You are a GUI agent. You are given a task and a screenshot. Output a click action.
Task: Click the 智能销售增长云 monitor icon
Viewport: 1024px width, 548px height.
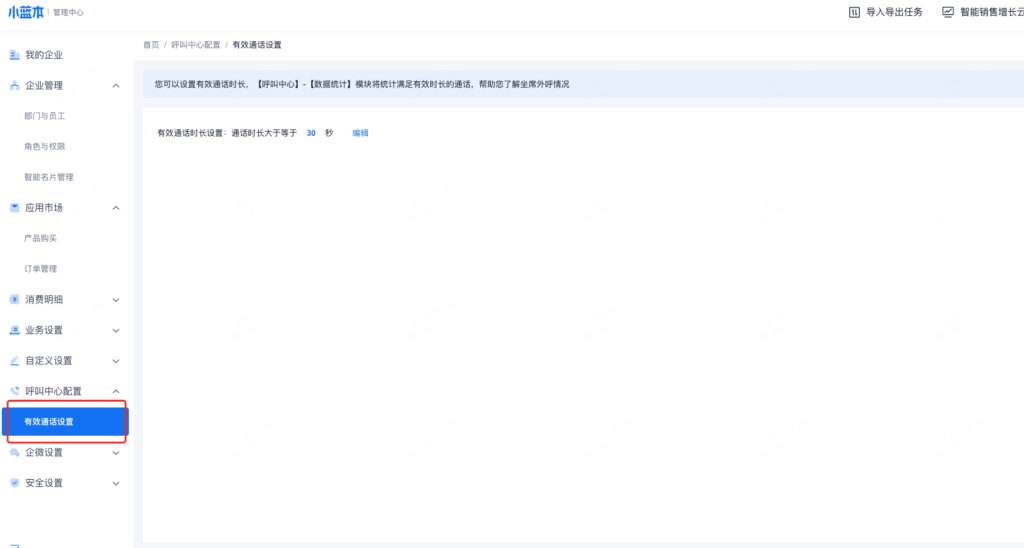pyautogui.click(x=947, y=12)
